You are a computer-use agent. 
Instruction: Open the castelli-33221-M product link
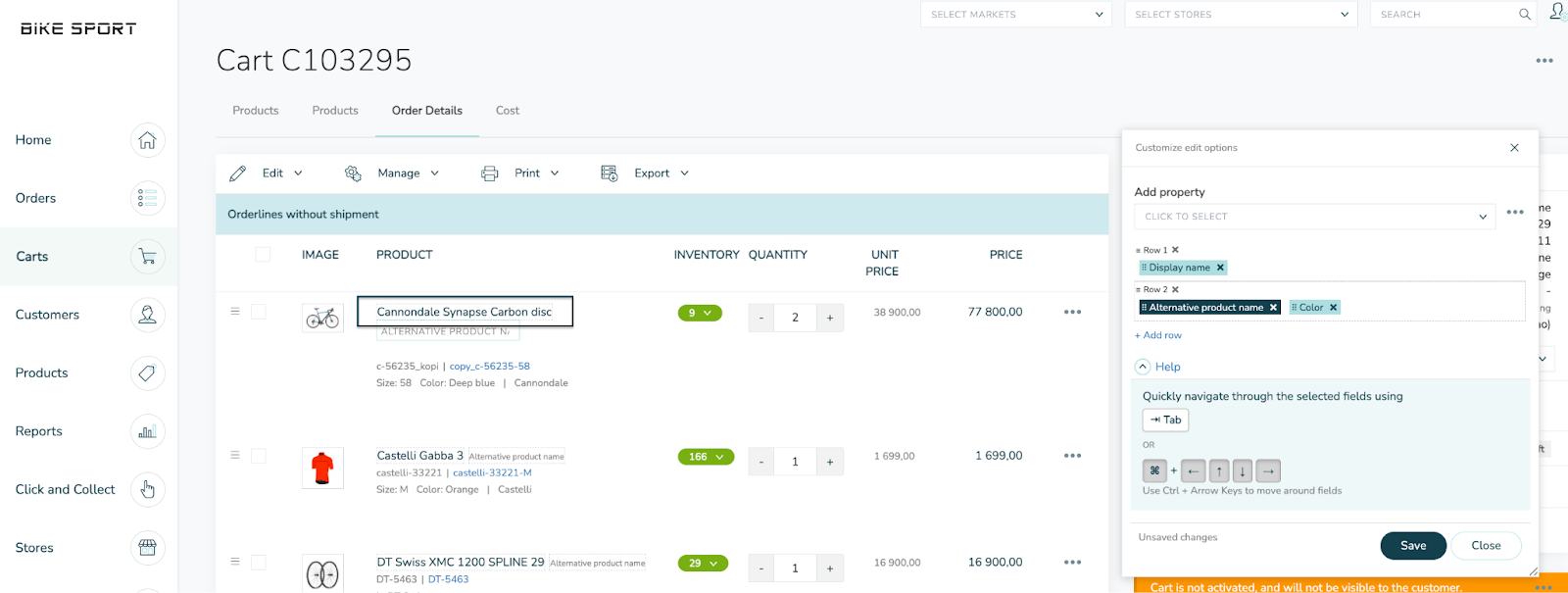point(492,472)
